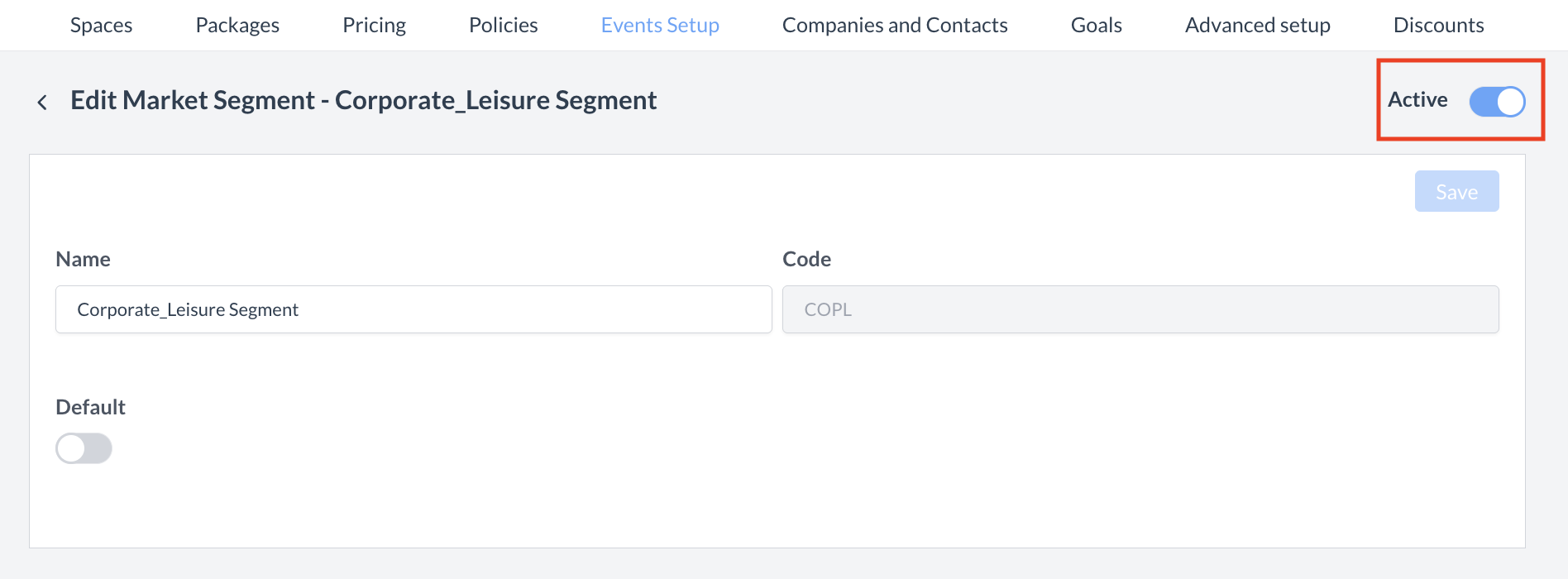Open the Spaces tab
This screenshot has height=579, width=1568.
[x=101, y=25]
